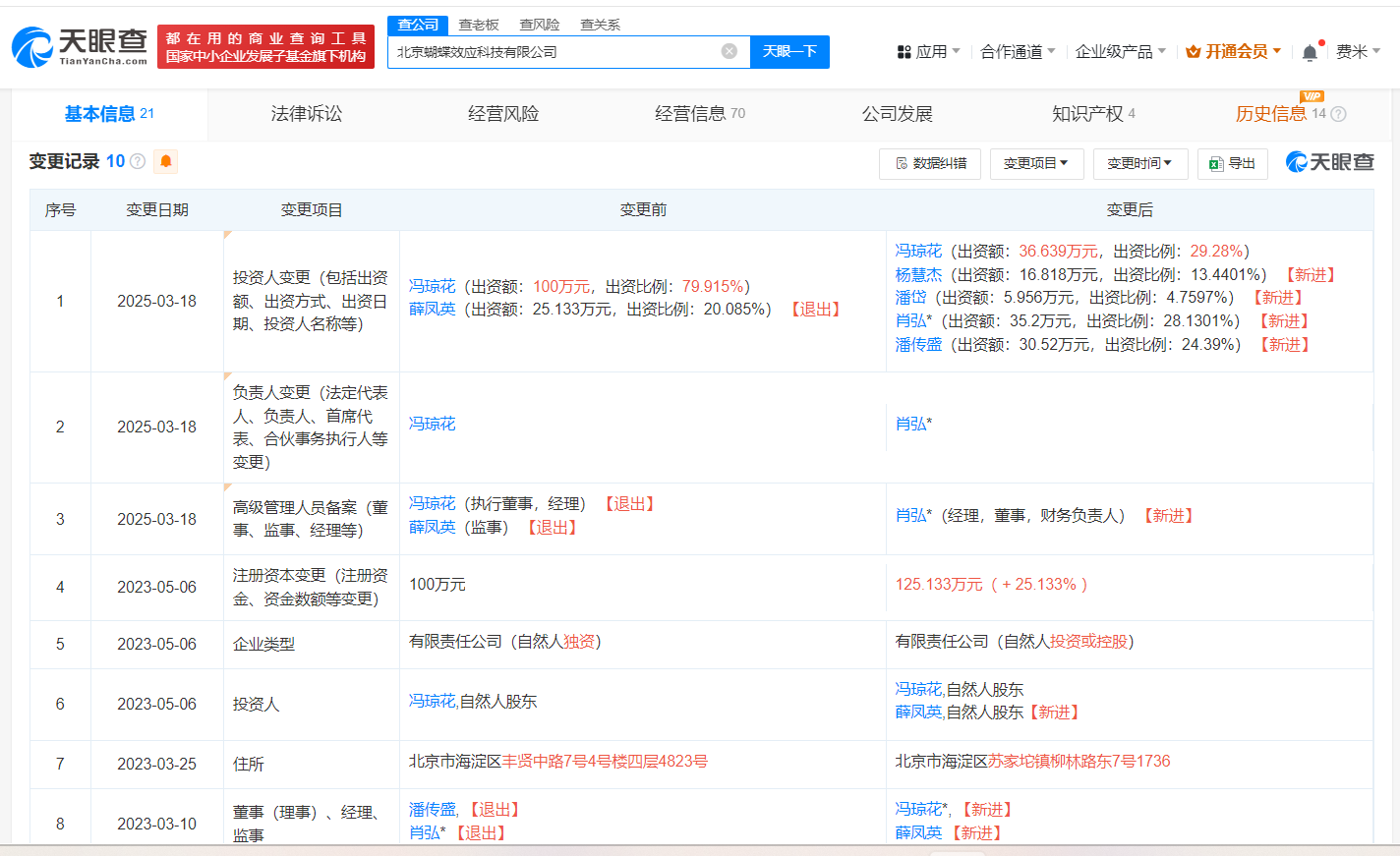
Task: Open the 合作通道 dropdown
Action: (x=1018, y=51)
